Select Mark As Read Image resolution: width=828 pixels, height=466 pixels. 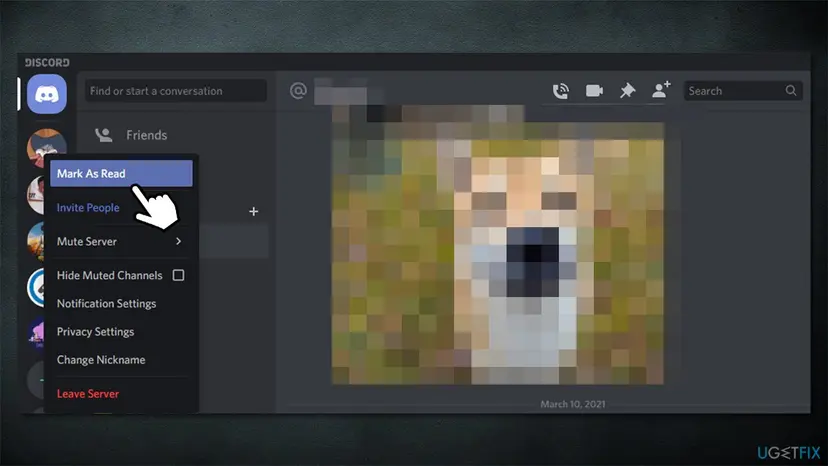click(x=121, y=173)
